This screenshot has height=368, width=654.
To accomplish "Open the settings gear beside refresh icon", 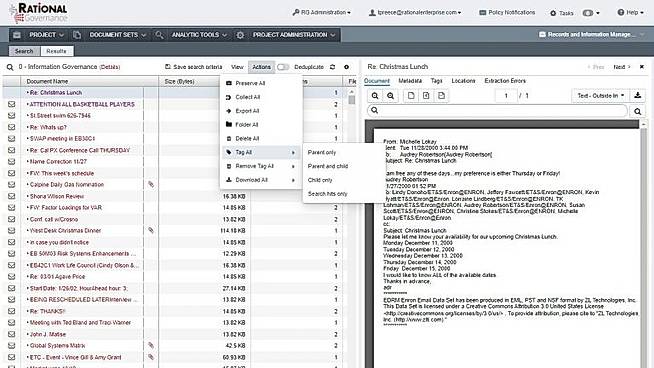I will coord(346,67).
